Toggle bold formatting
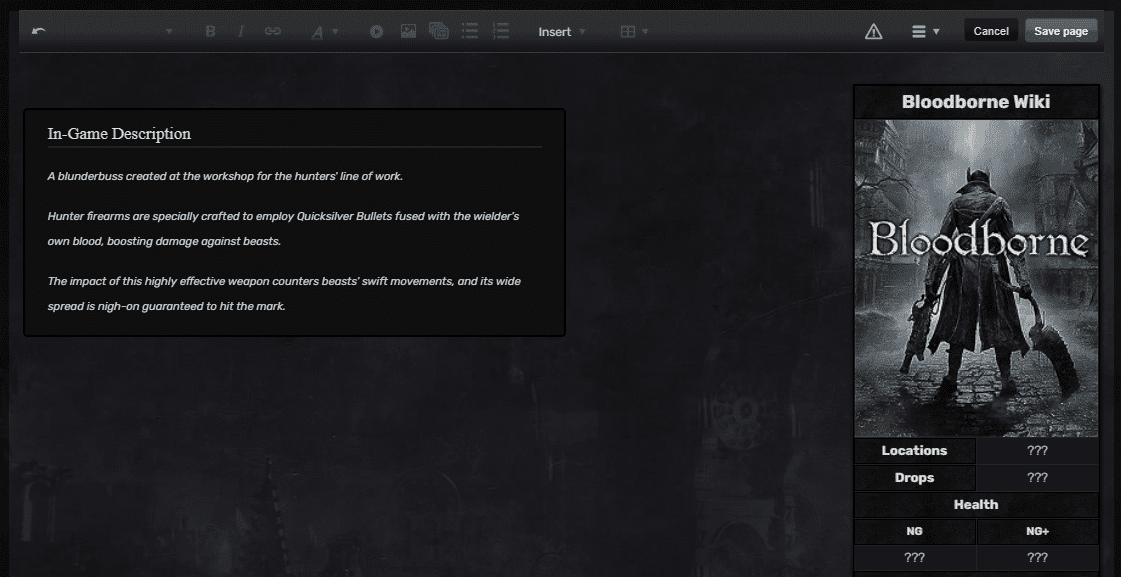1121x577 pixels. pyautogui.click(x=210, y=31)
